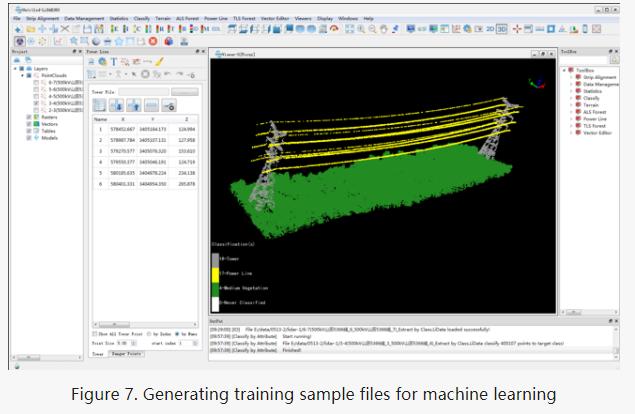Switch to the Danger Points tab

tap(126, 354)
